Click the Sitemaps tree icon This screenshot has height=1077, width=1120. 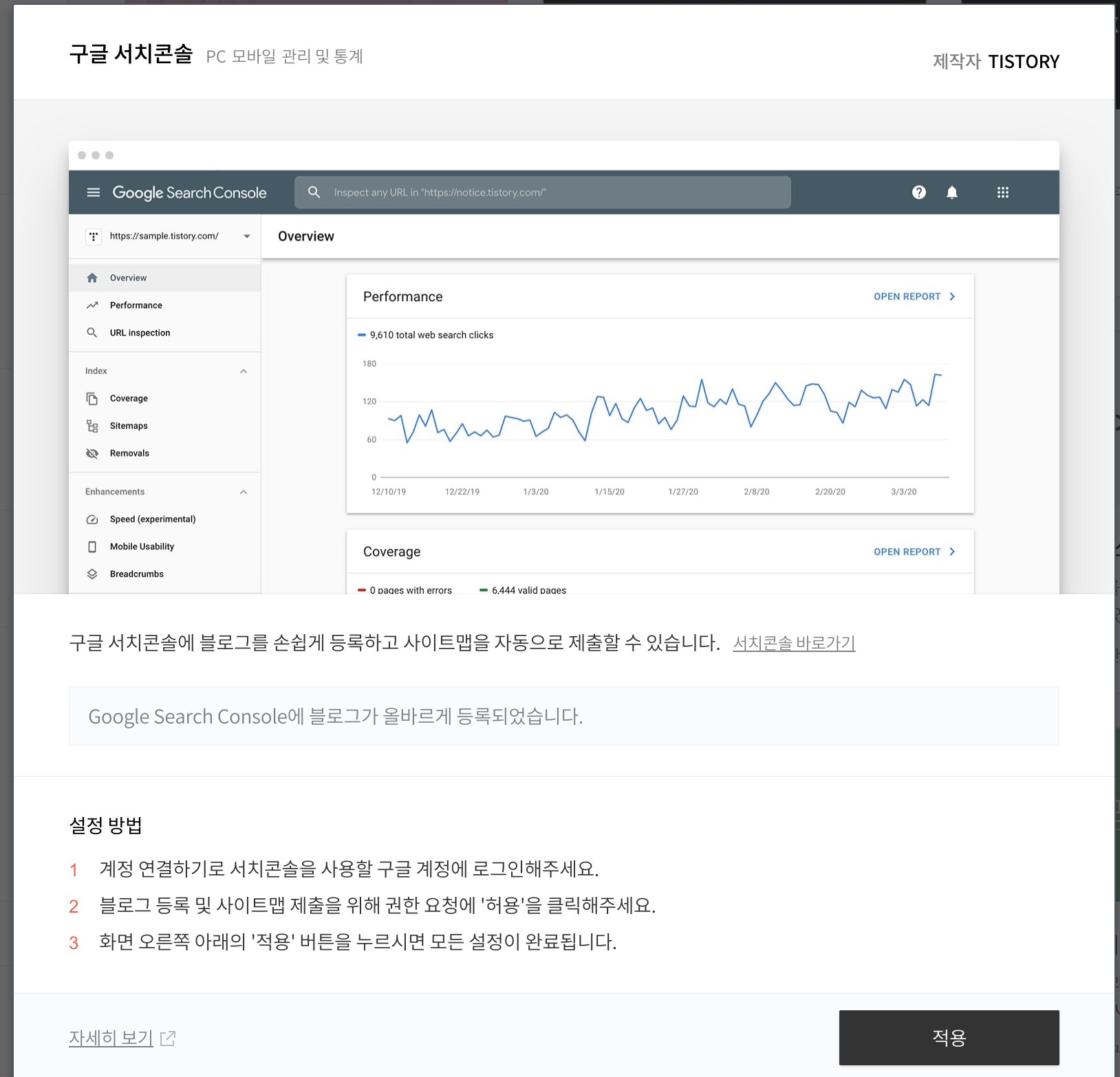coord(92,426)
